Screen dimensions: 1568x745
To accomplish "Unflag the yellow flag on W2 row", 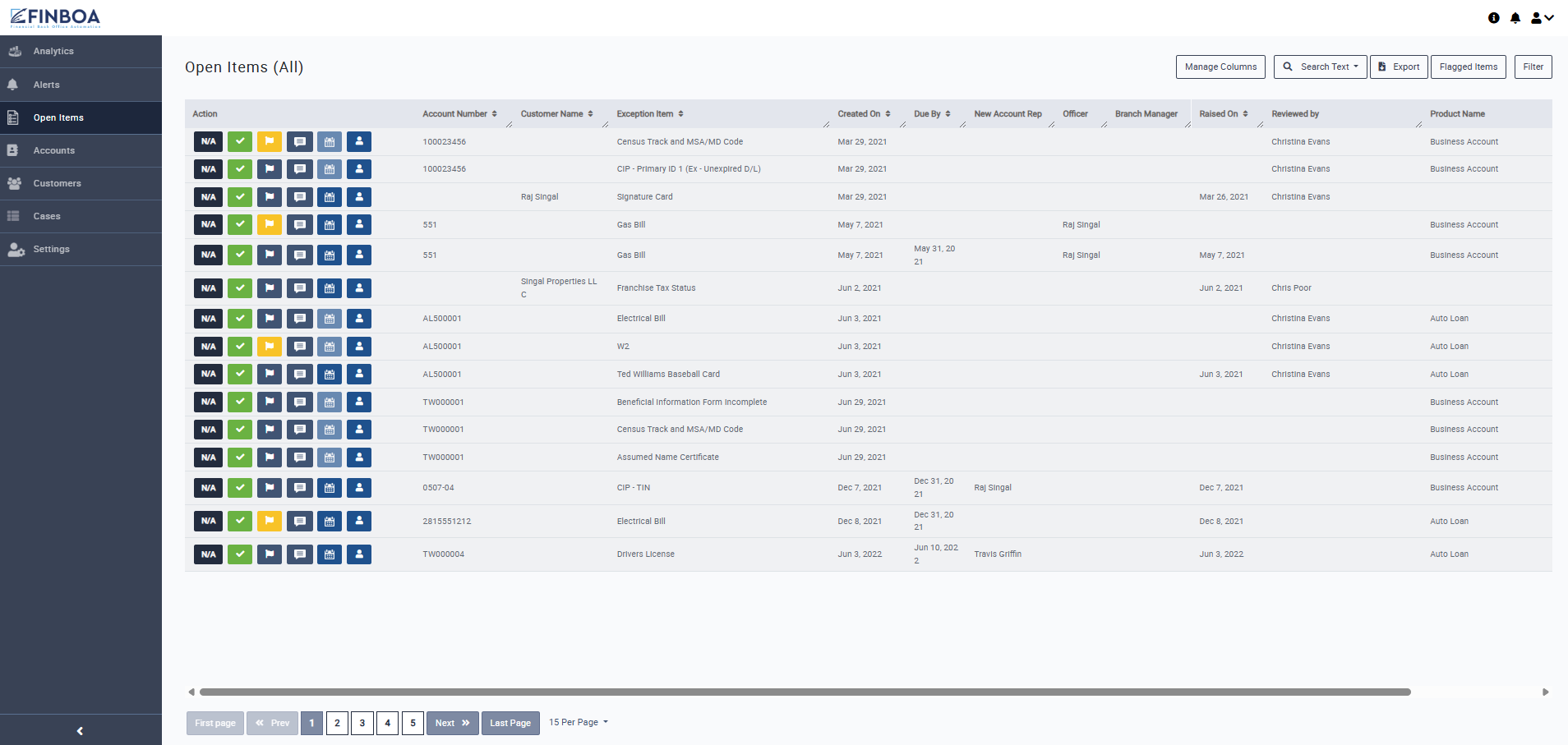I will tap(270, 347).
